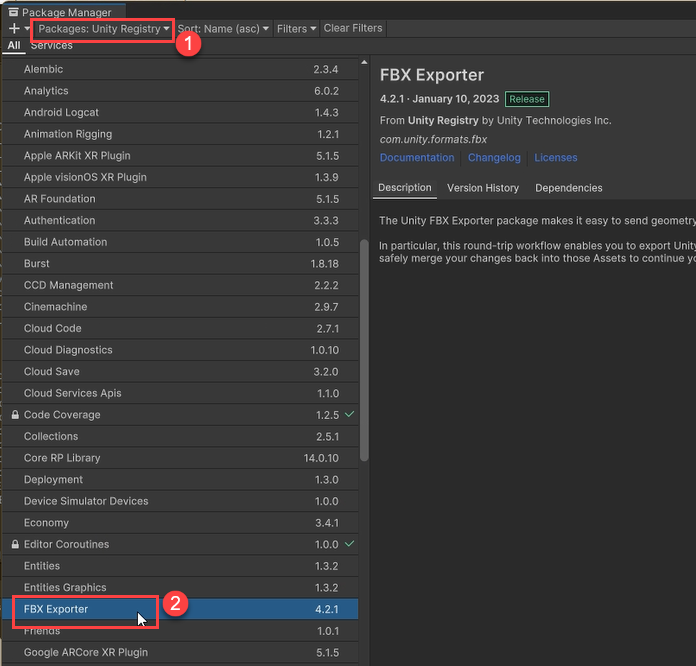The image size is (696, 666).
Task: Expand the Filters dropdown
Action: pos(296,29)
